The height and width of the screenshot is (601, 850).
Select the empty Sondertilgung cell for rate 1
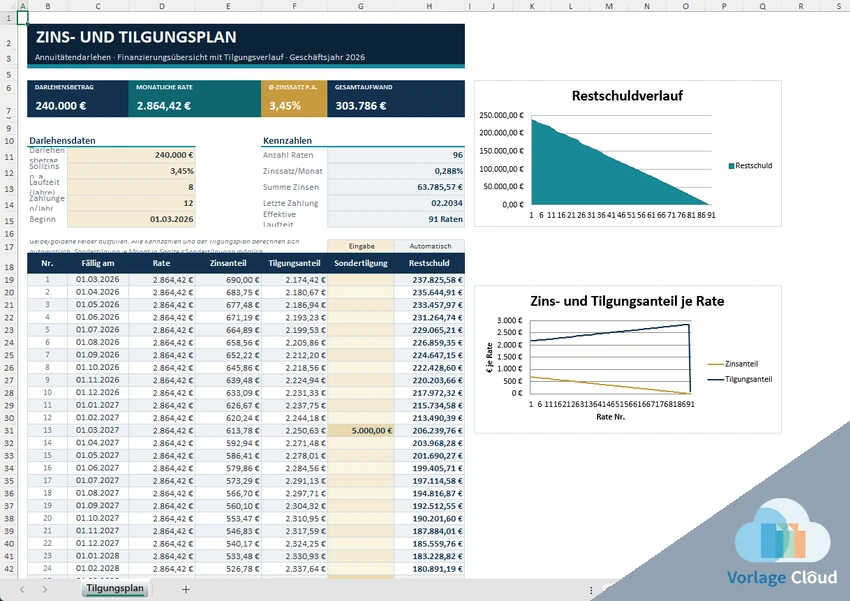tap(361, 280)
